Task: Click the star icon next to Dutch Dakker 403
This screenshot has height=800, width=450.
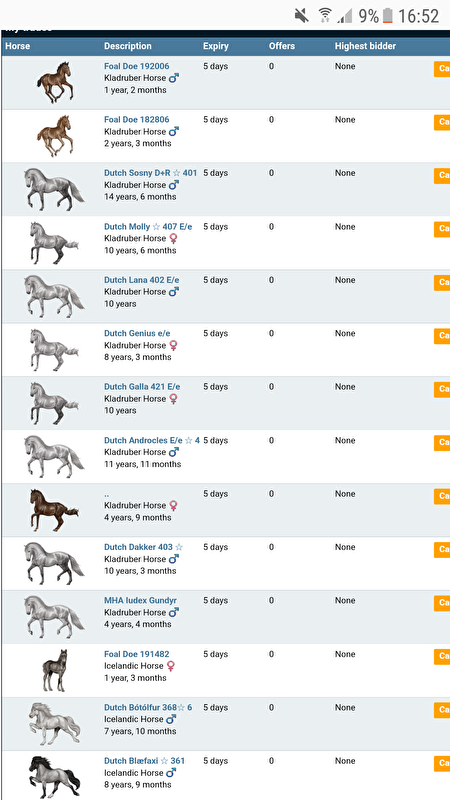Action: (x=179, y=547)
